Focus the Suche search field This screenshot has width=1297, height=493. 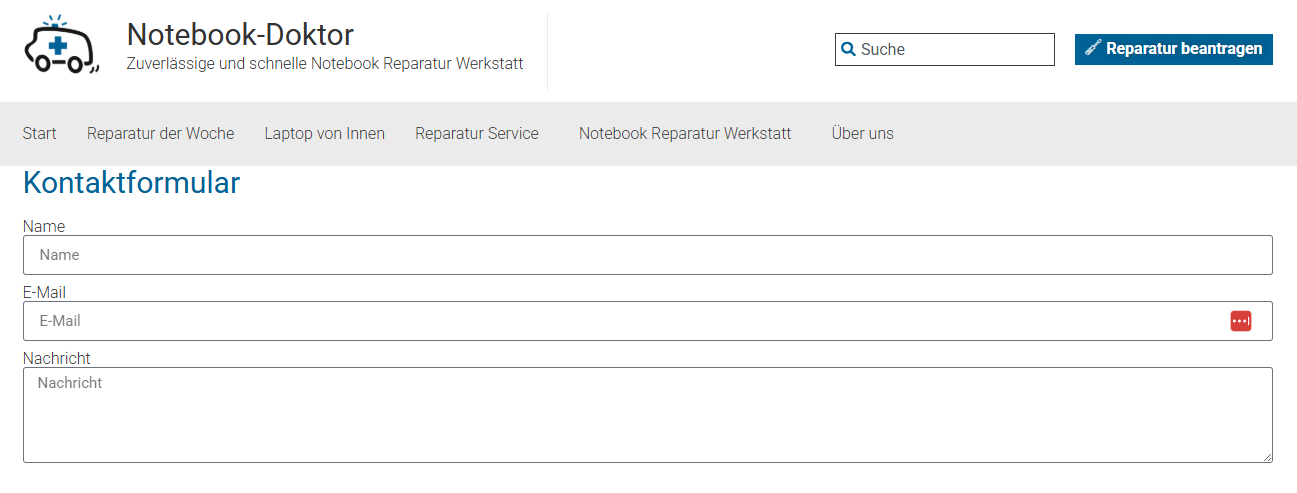[952, 49]
